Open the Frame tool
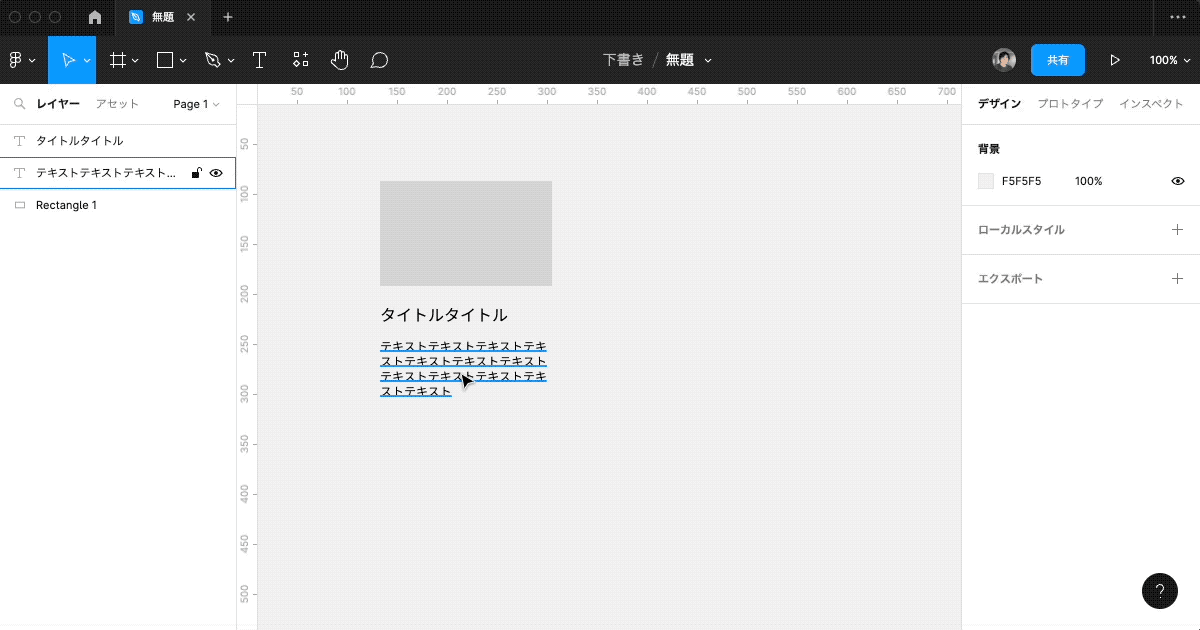 click(118, 60)
